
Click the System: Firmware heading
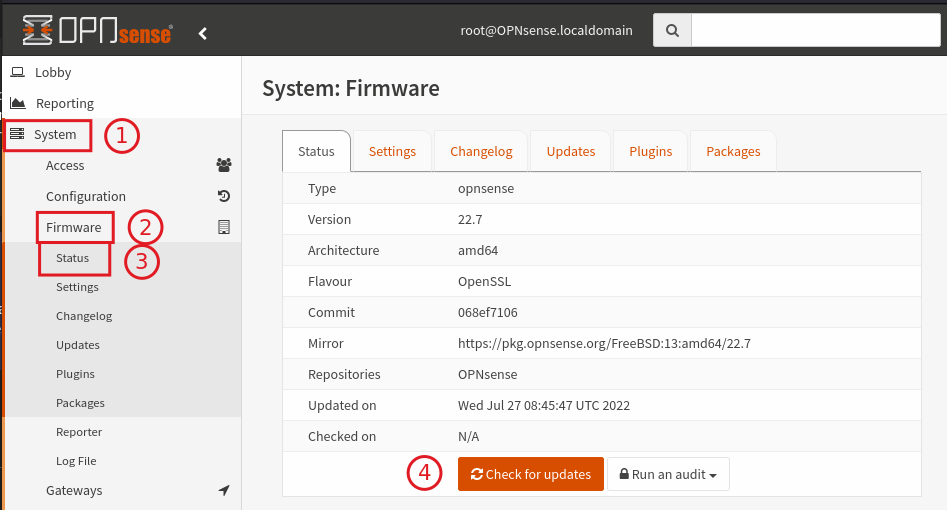[351, 88]
